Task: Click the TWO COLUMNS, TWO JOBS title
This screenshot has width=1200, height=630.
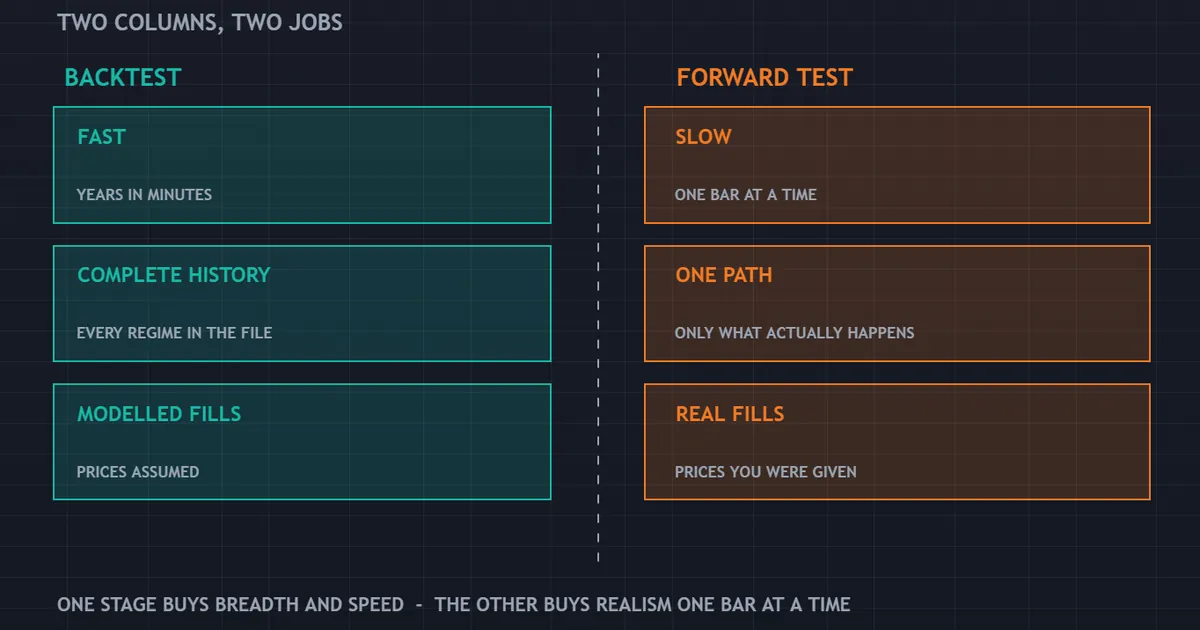Action: click(x=200, y=22)
